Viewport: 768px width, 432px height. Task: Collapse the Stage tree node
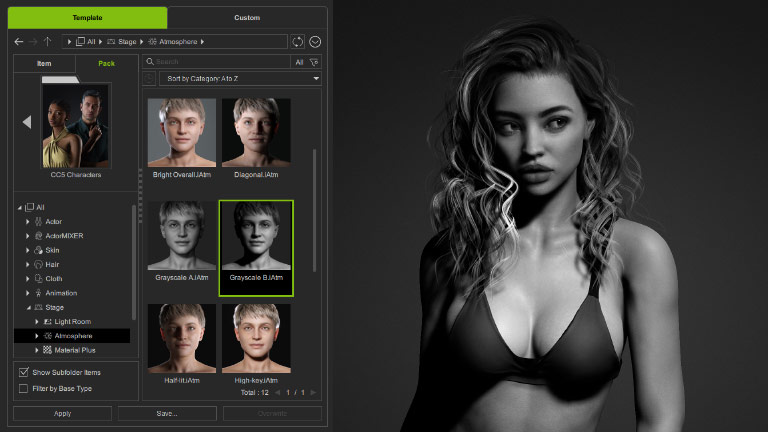point(28,308)
